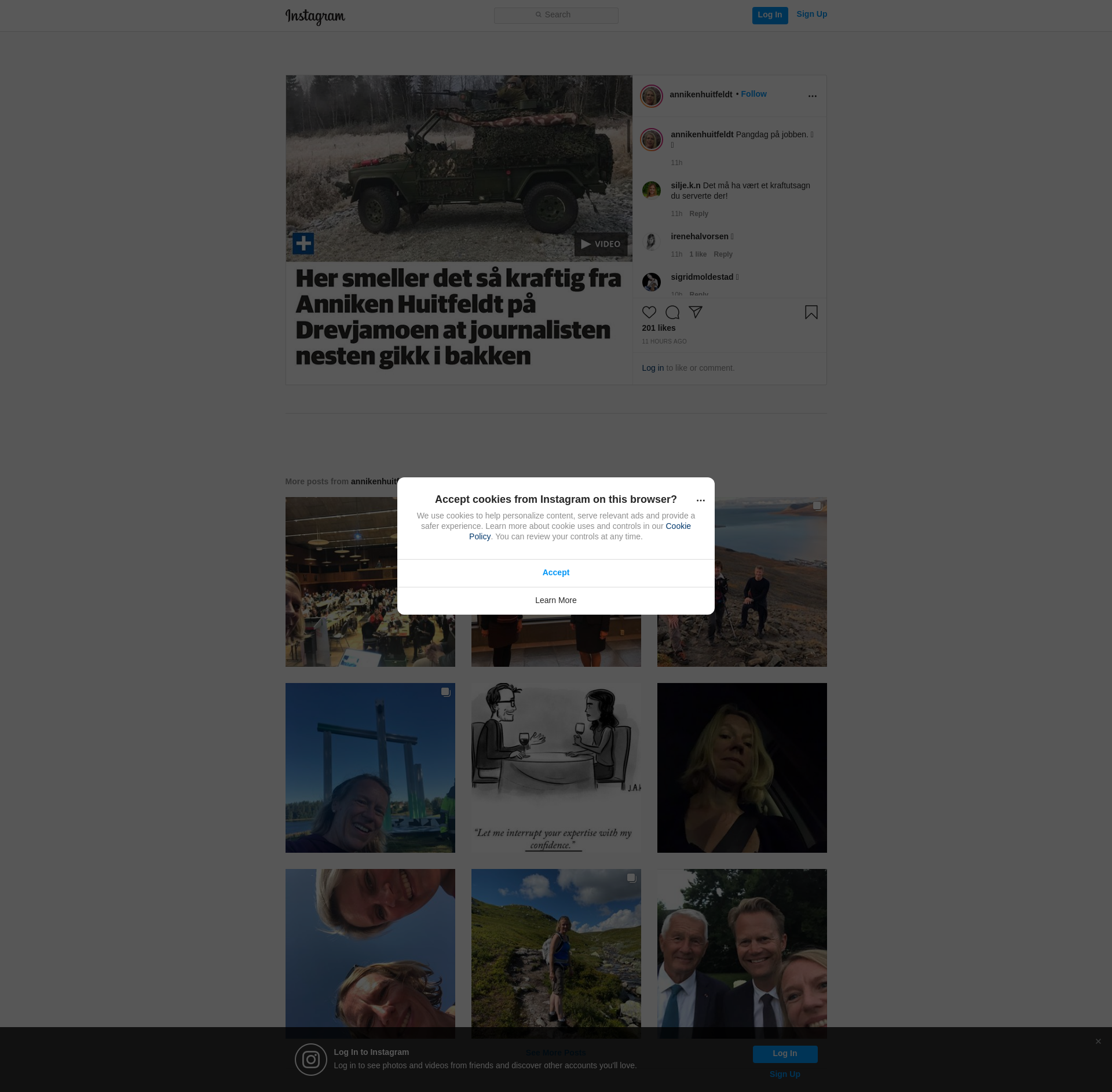
Task: Open annikenhuitfeldt profile avatar in post header
Action: tap(651, 96)
